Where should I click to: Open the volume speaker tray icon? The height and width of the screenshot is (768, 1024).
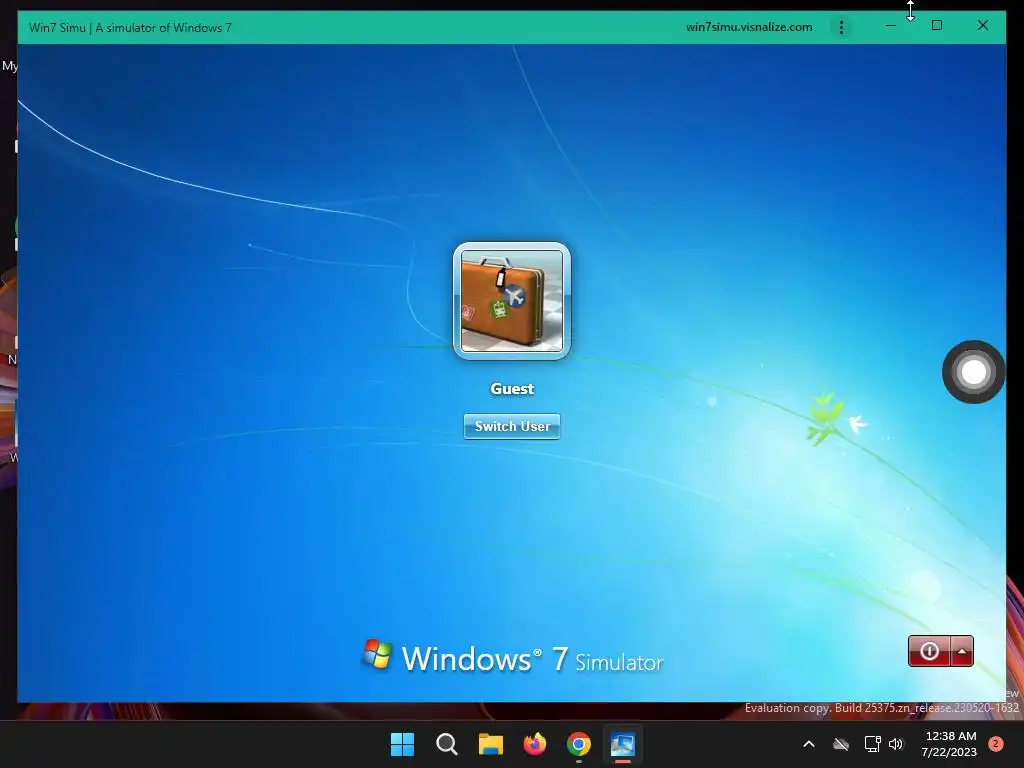coord(896,744)
